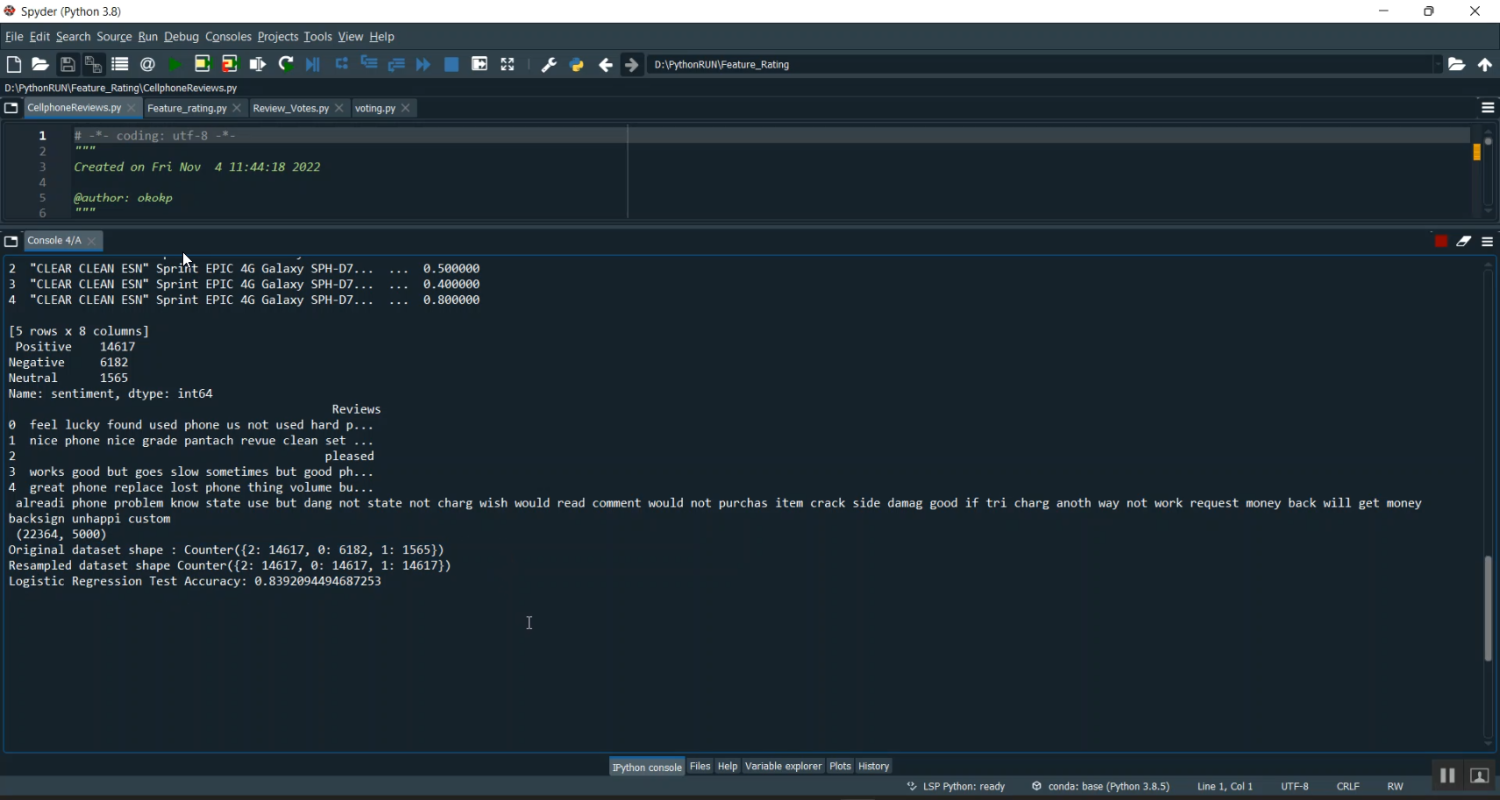Click the green Run file icon
The image size is (1500, 800).
tap(175, 65)
